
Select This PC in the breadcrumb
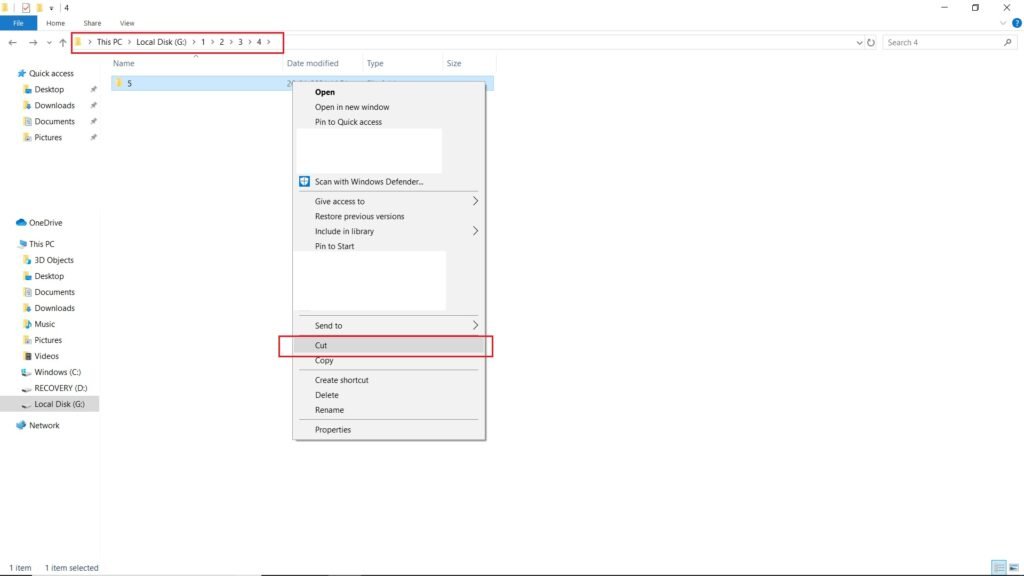pyautogui.click(x=109, y=42)
